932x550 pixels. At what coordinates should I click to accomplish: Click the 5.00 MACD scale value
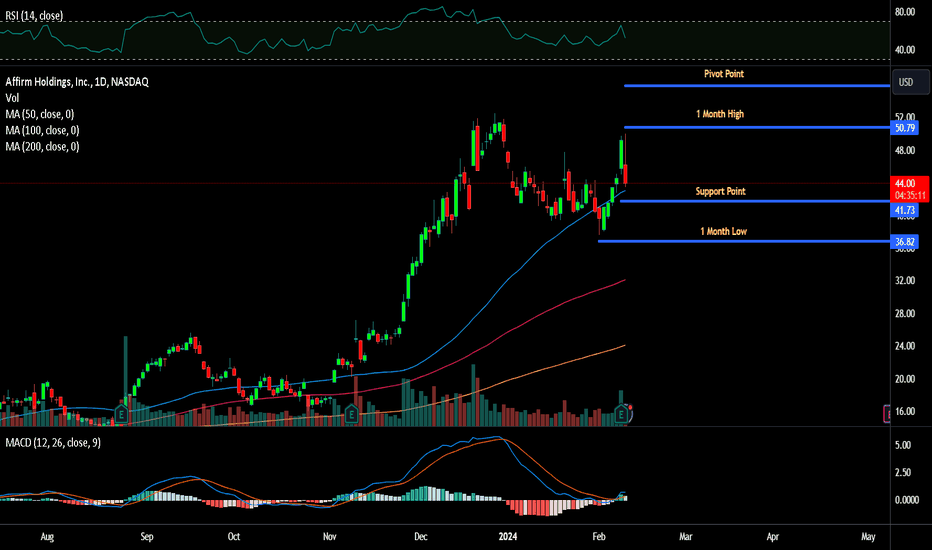903,445
